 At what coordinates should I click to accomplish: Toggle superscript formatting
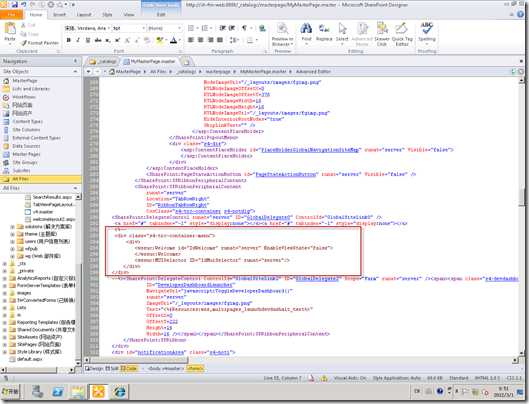point(117,40)
